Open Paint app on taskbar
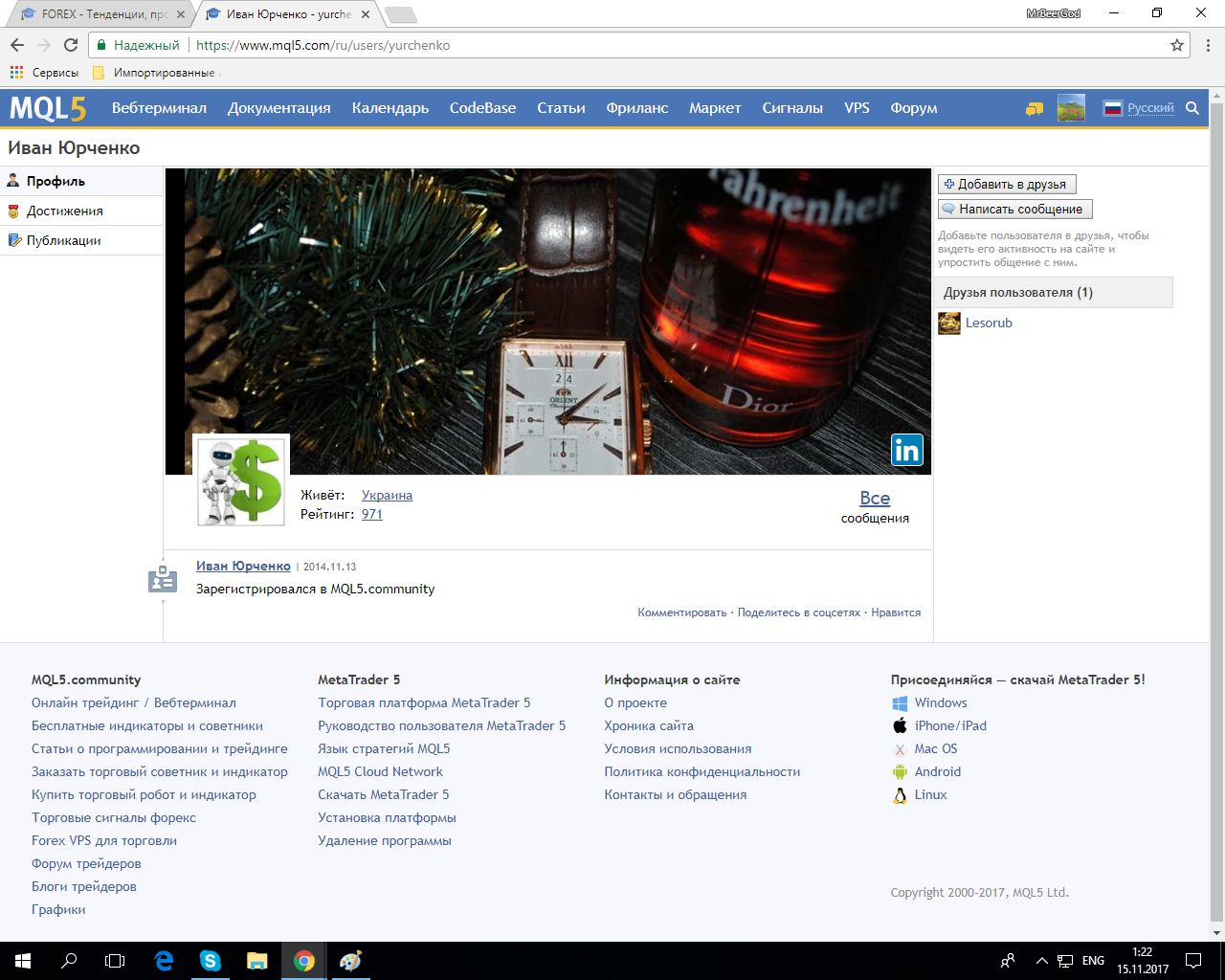The height and width of the screenshot is (980, 1225). click(350, 961)
